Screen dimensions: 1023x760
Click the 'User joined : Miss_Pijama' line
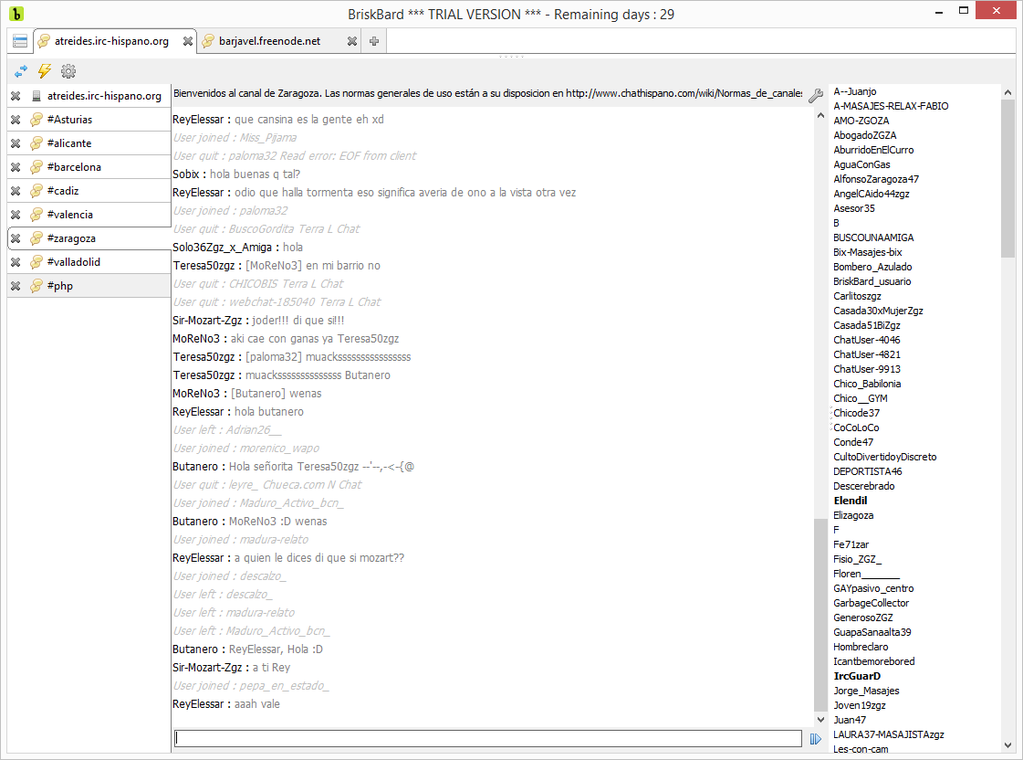coord(235,138)
